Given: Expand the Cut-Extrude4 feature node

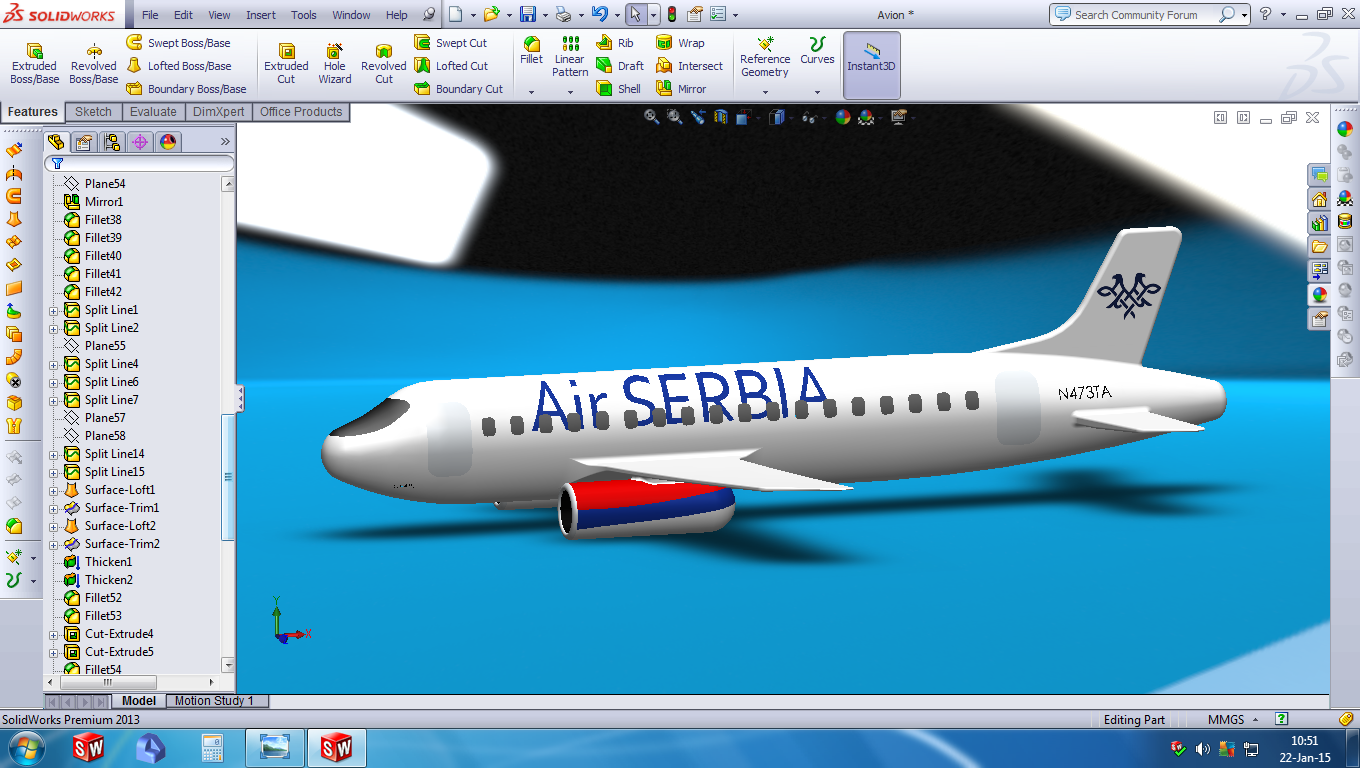Looking at the screenshot, I should coord(54,634).
